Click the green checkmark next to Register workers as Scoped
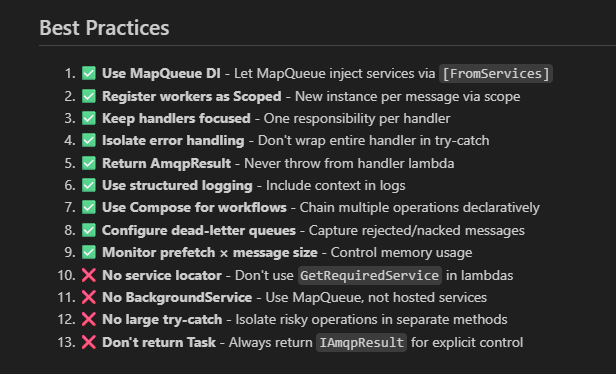Screen dimensions: 616x374 pos(89,96)
